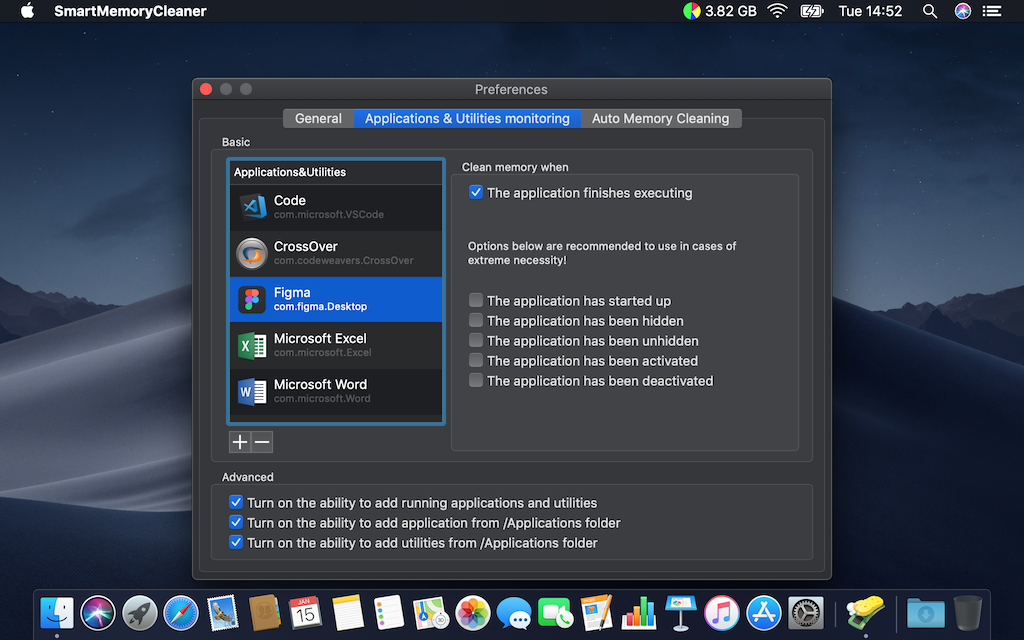Open FaceTime in the Dock
Viewport: 1024px width, 640px height.
tap(556, 614)
